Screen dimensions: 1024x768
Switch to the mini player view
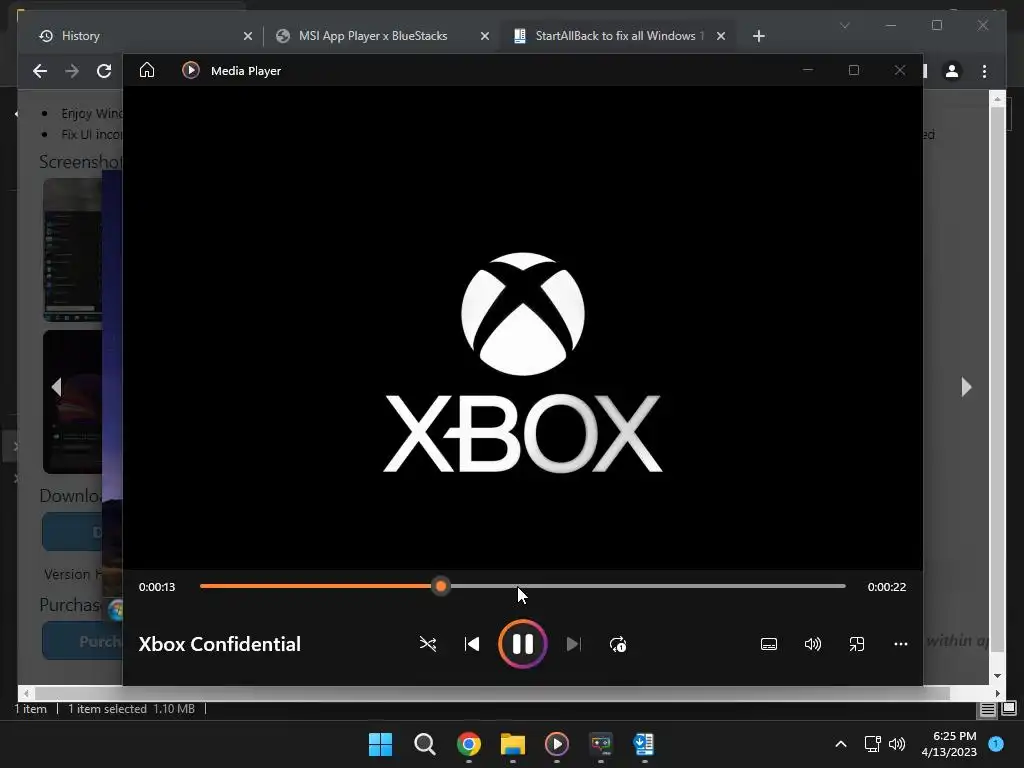pyautogui.click(x=857, y=644)
